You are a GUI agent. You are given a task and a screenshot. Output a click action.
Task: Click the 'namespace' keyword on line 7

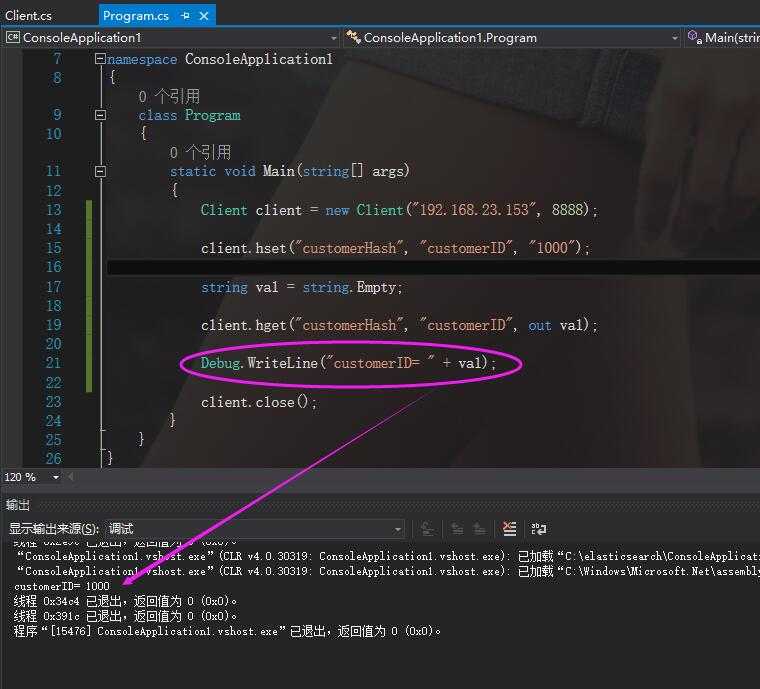point(142,59)
